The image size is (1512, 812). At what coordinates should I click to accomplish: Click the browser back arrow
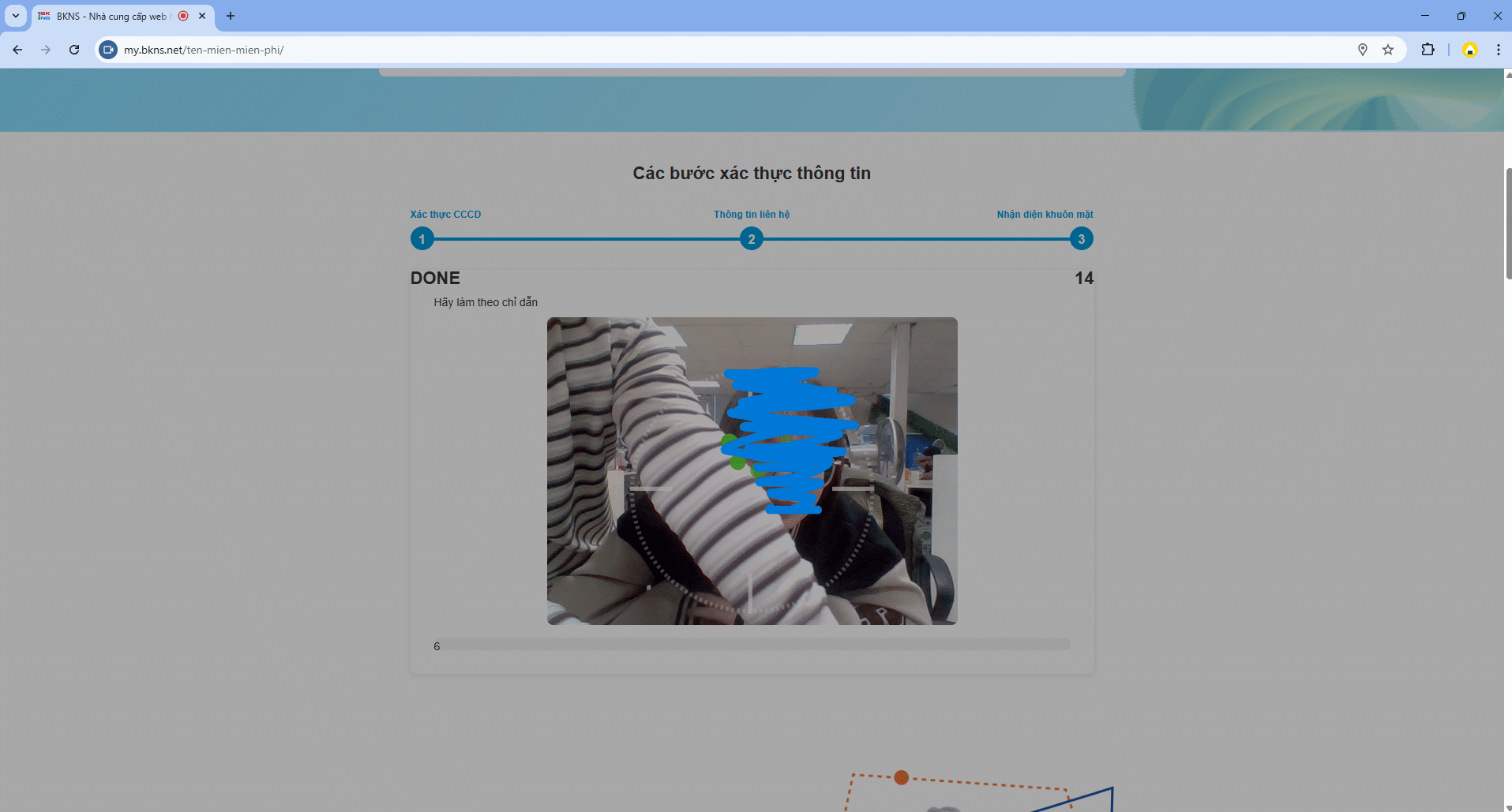click(x=17, y=50)
